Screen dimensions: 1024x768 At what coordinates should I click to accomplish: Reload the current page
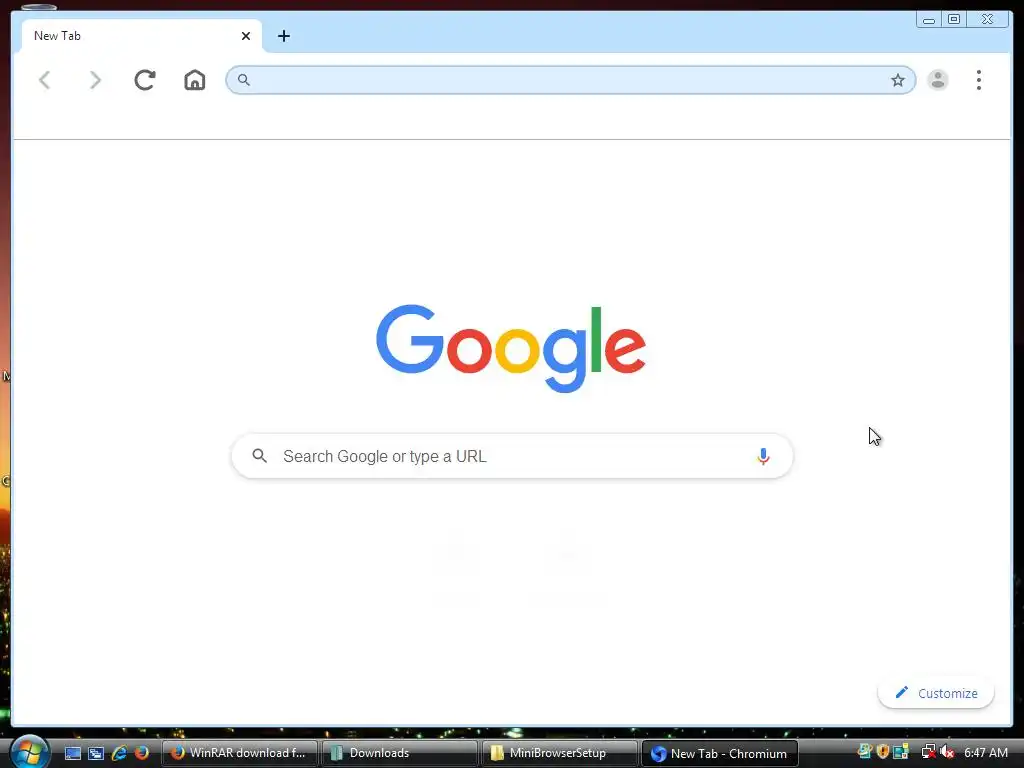[144, 80]
